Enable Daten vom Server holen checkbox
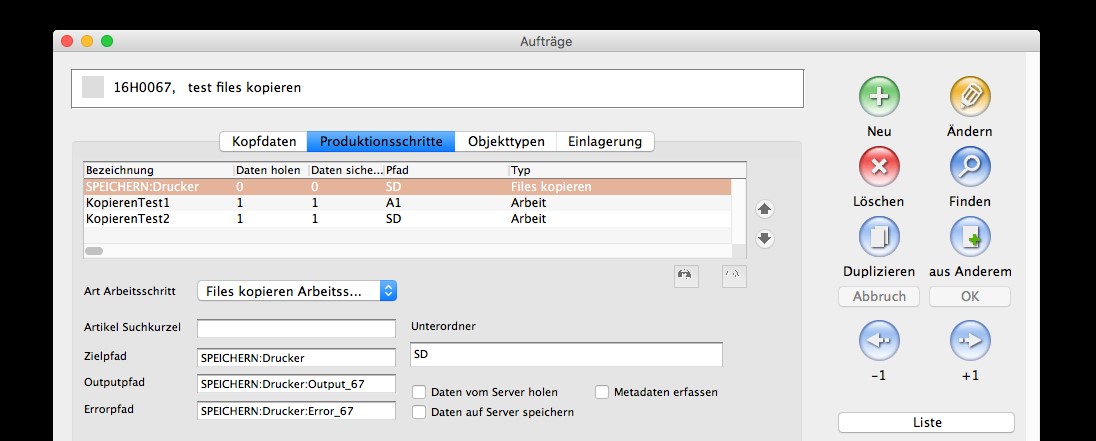The image size is (1096, 441). click(420, 392)
